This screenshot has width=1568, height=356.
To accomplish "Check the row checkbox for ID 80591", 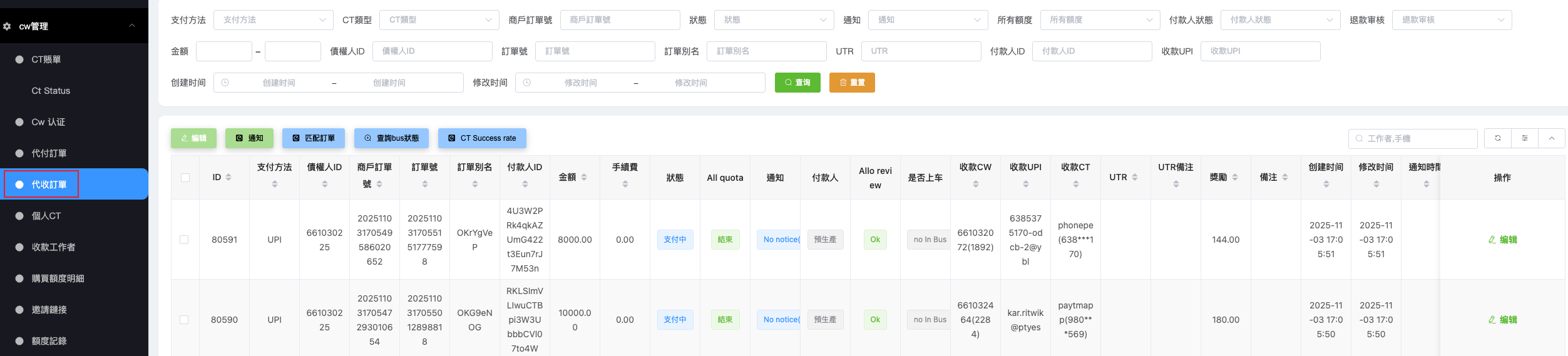I will pyautogui.click(x=184, y=240).
